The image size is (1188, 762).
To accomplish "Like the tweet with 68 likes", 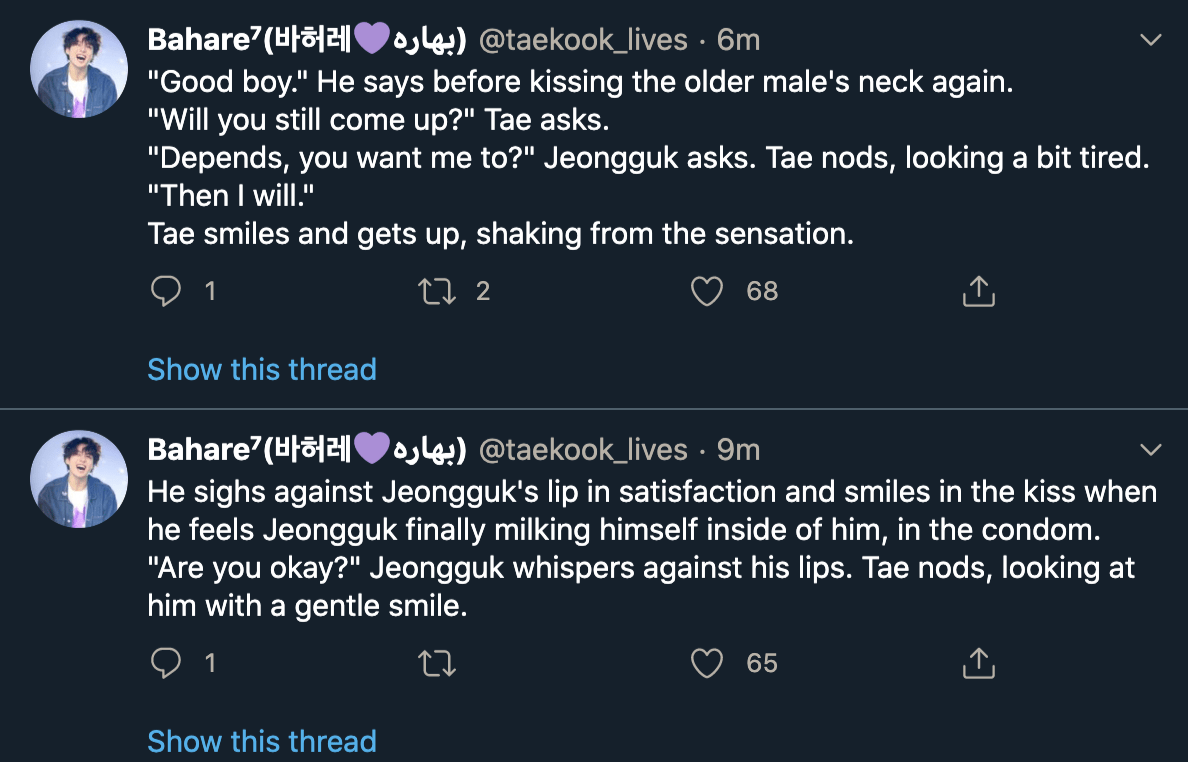I will pyautogui.click(x=707, y=291).
